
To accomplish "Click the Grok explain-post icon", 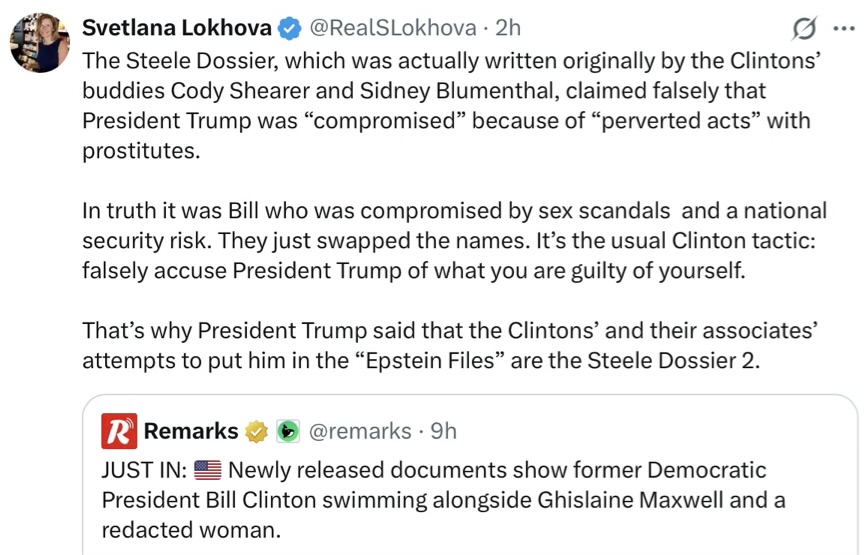I will click(802, 30).
